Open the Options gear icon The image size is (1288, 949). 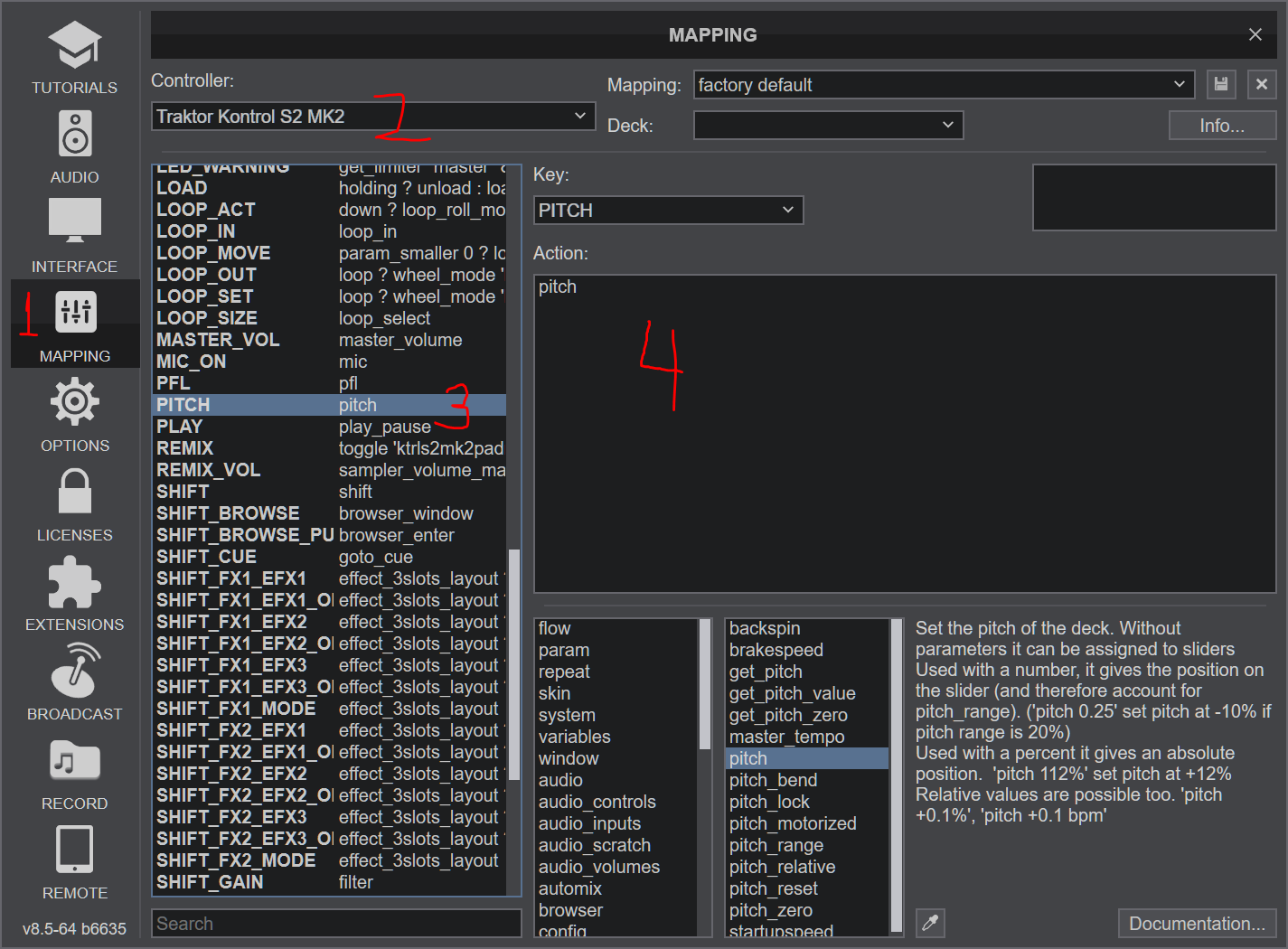(x=75, y=402)
